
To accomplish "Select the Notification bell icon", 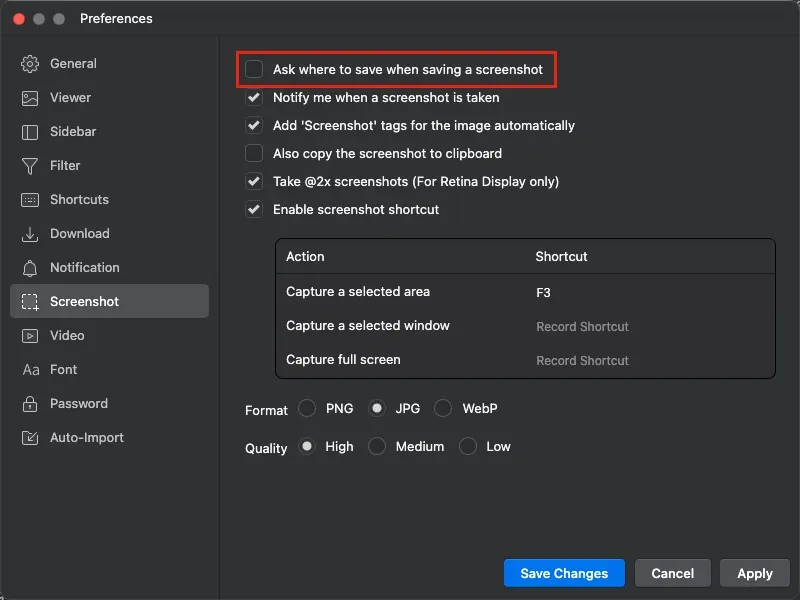I will coord(30,268).
